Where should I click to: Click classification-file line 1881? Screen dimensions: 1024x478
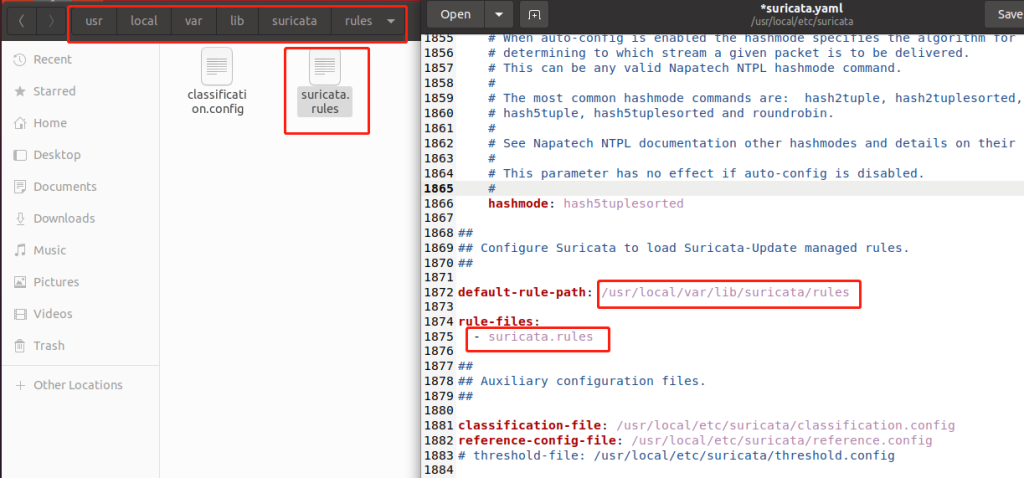707,426
